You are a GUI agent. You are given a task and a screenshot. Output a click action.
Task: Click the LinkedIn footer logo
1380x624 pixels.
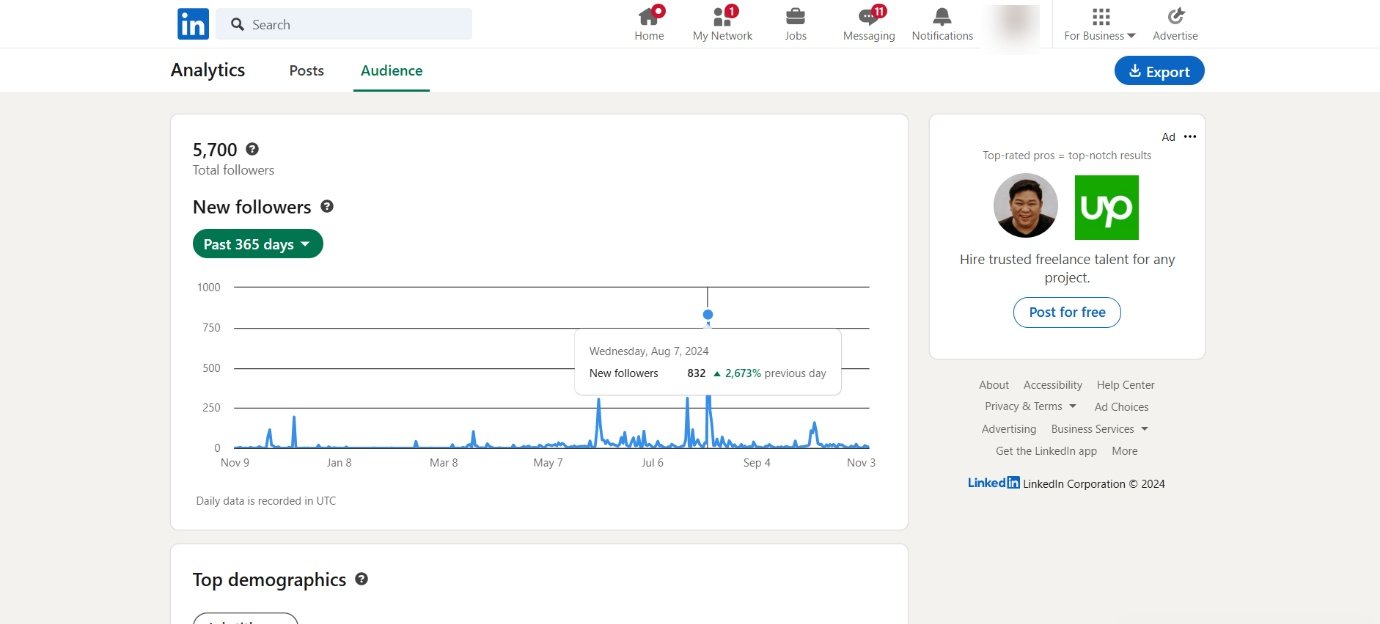994,483
